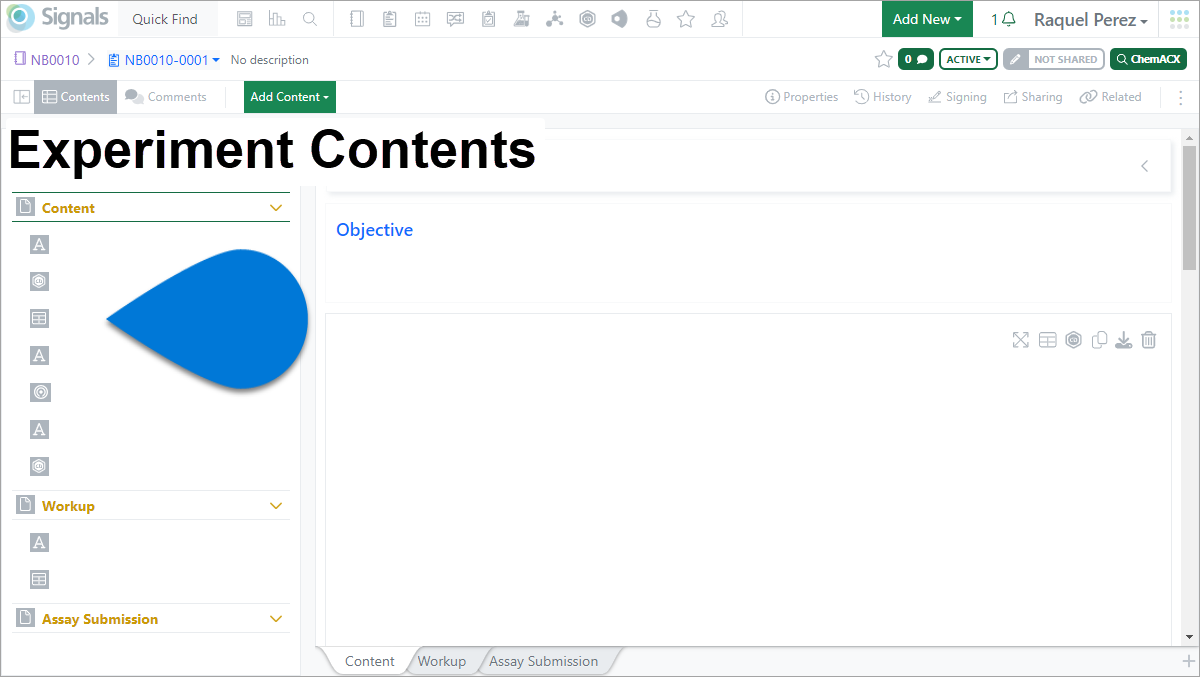Click the vertical scrollbar thumb on the right
Screen dimensions: 1200x677
pos(1189,207)
